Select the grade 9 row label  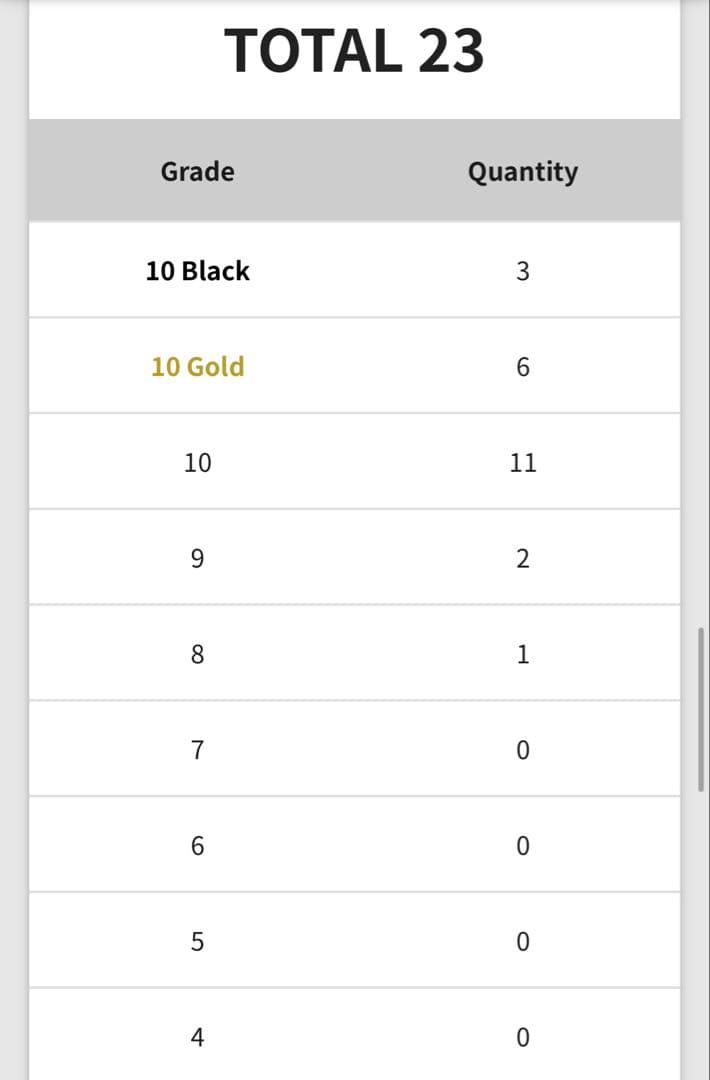tap(197, 558)
